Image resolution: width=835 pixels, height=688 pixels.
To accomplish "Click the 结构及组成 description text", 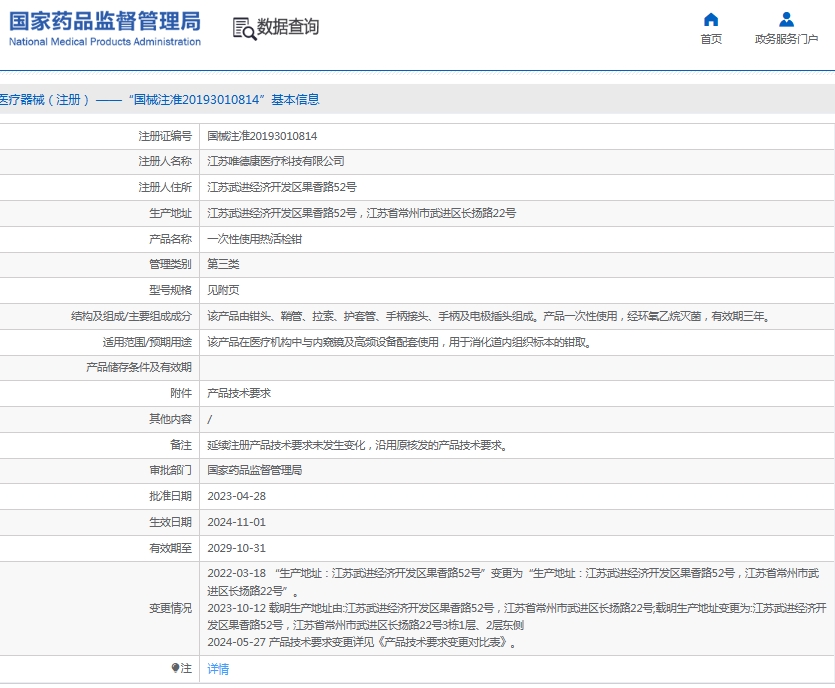I will tap(488, 316).
